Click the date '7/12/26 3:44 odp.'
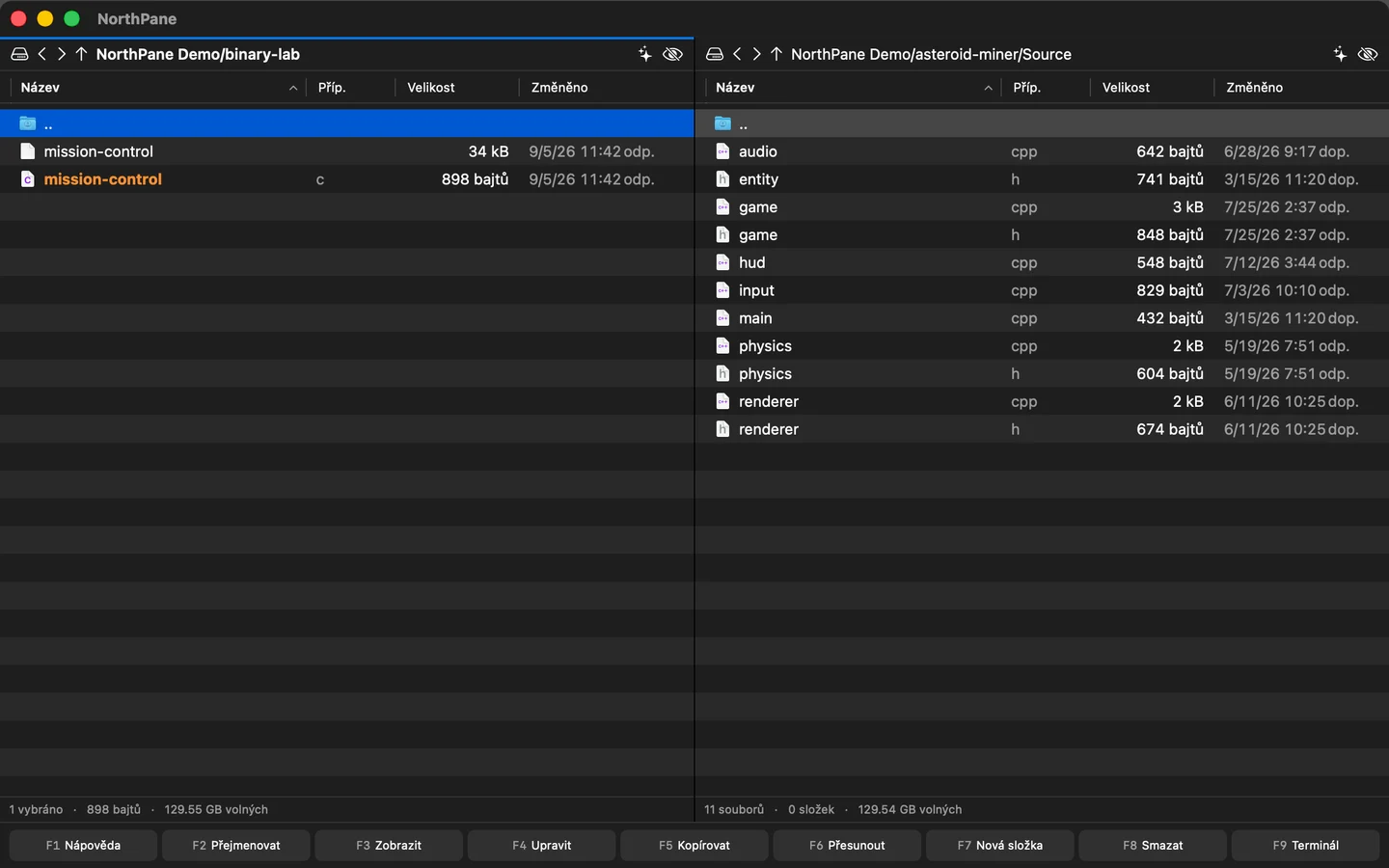 [1287, 262]
